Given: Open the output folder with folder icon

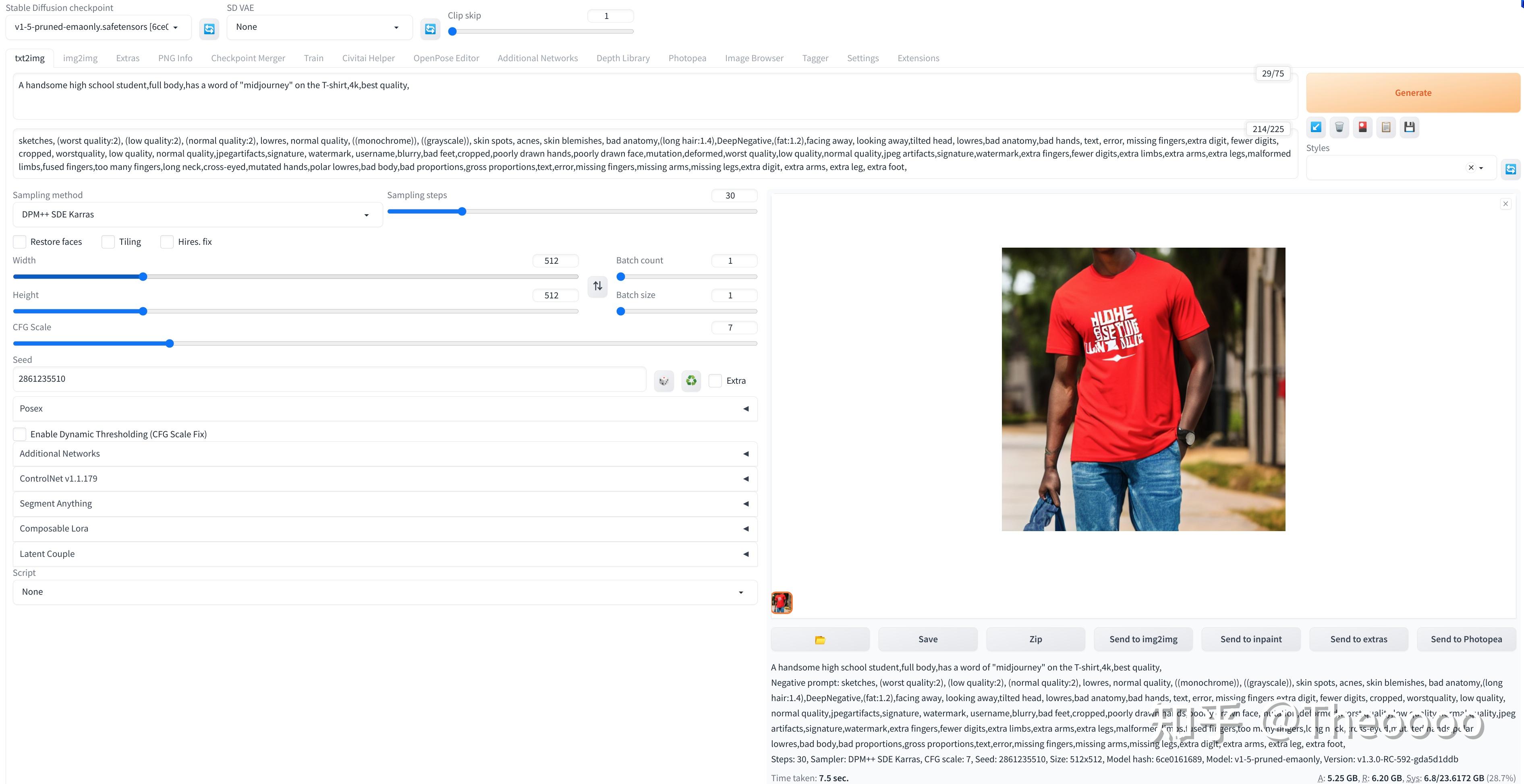Looking at the screenshot, I should (x=820, y=639).
